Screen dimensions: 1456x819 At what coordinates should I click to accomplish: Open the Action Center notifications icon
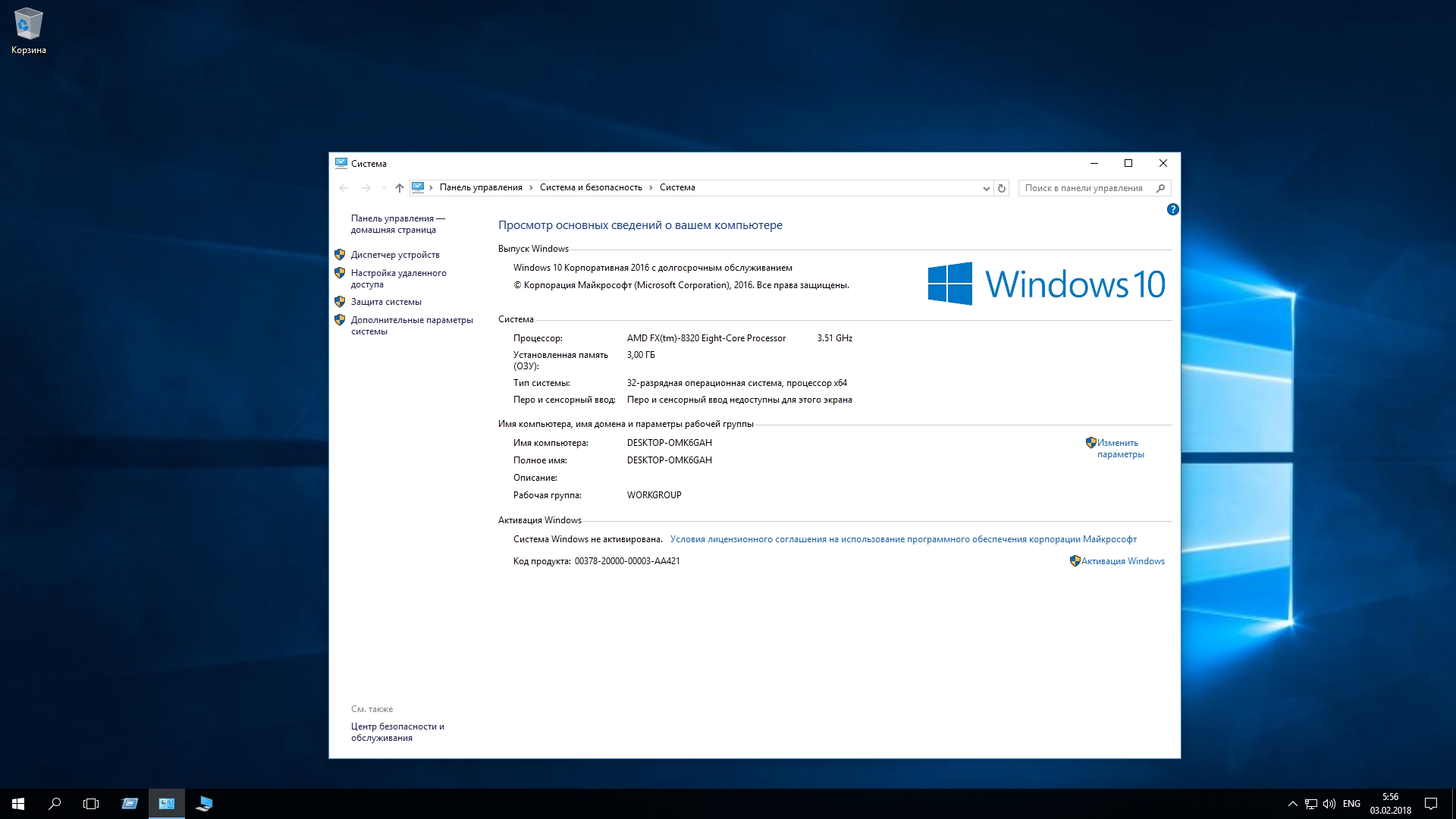pos(1431,804)
